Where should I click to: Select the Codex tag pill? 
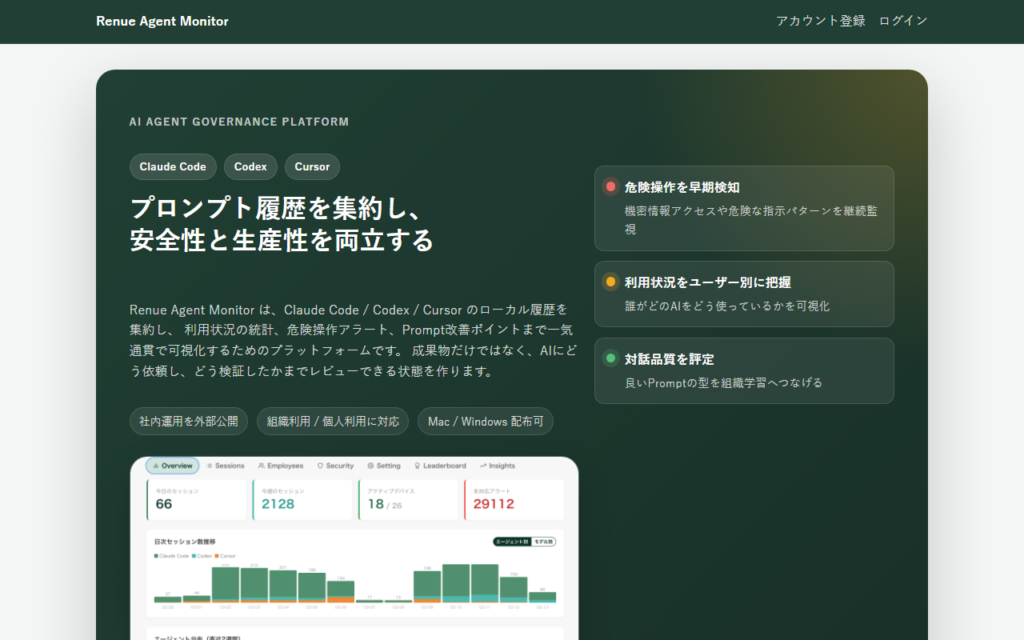250,167
